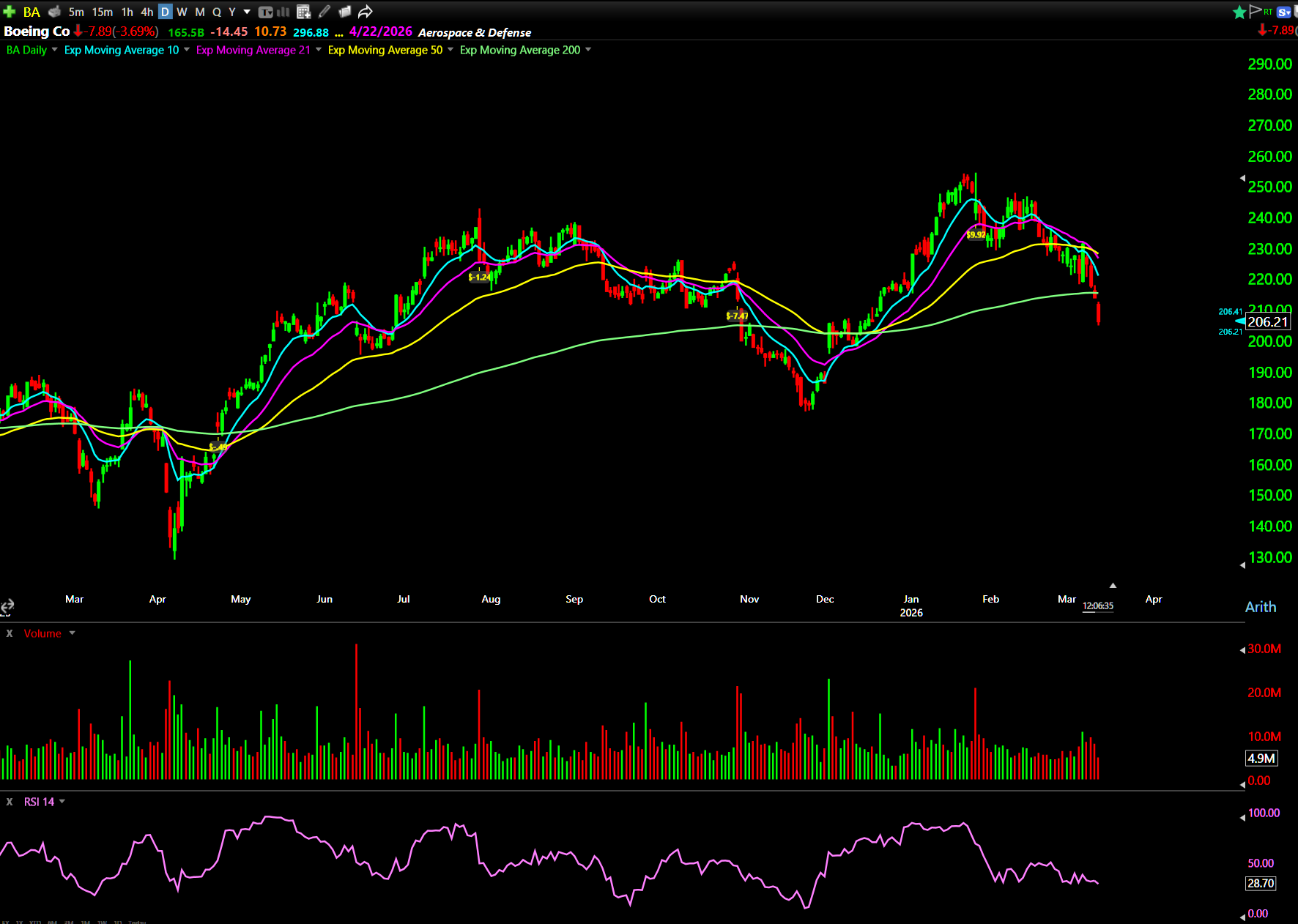
Task: Toggle the Arith scale setting
Action: click(x=1260, y=607)
